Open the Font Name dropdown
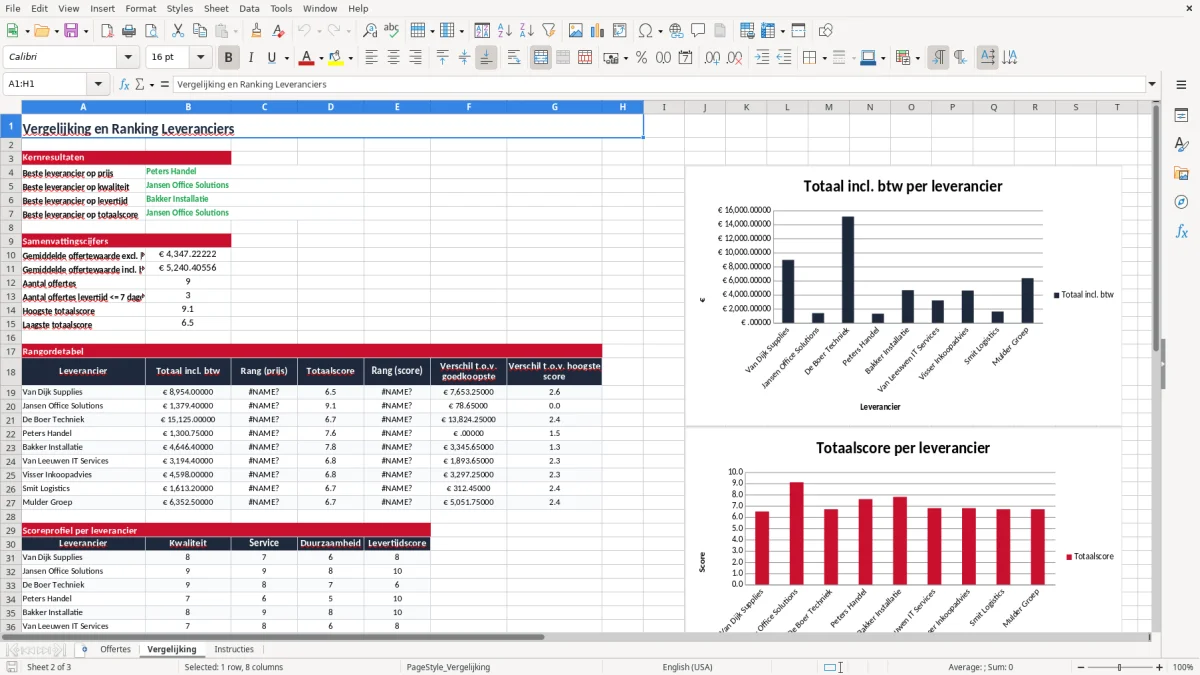 click(x=127, y=58)
